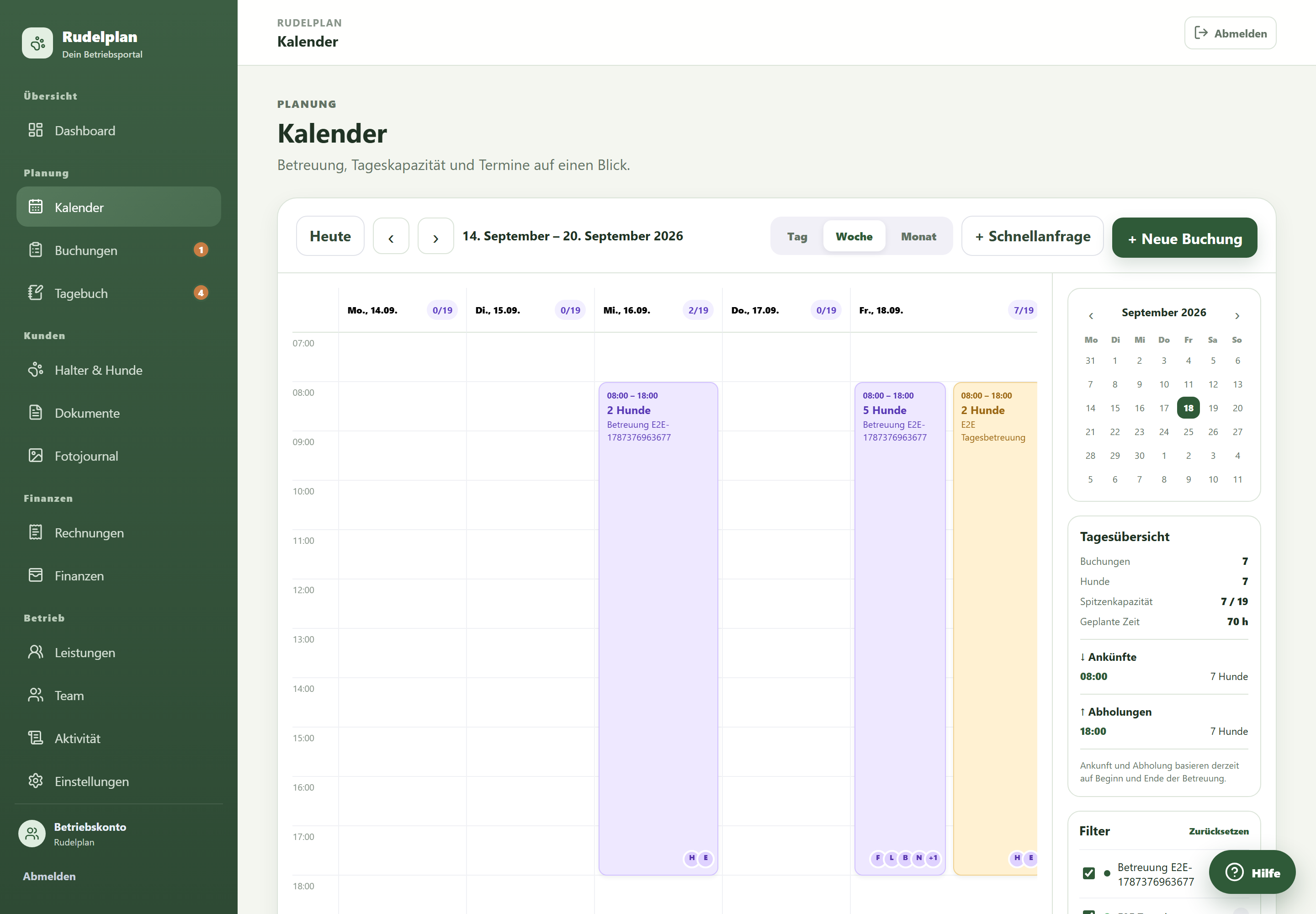Open the Hilfe floating button

[x=1252, y=872]
